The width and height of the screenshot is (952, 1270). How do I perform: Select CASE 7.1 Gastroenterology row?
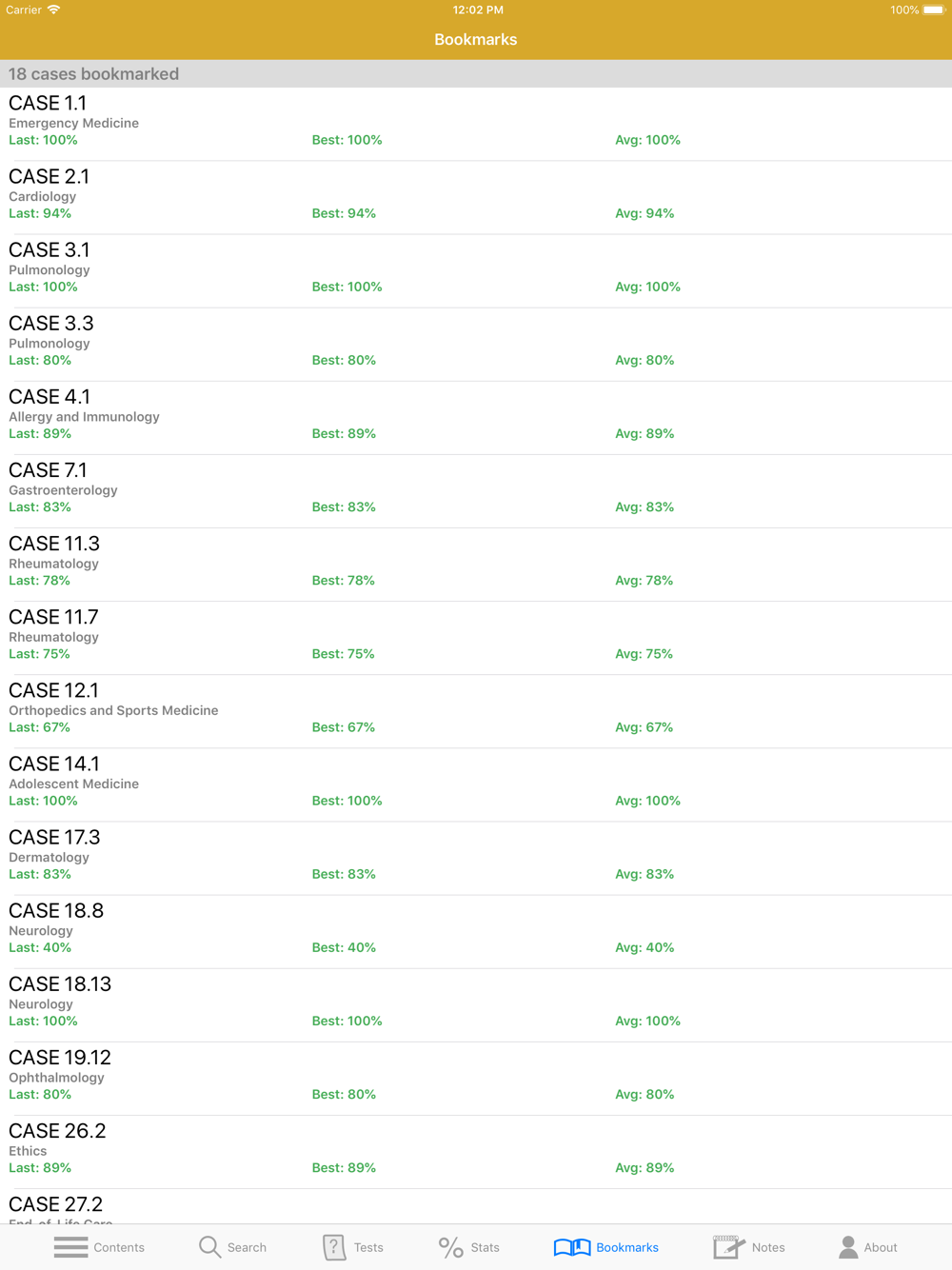[476, 490]
